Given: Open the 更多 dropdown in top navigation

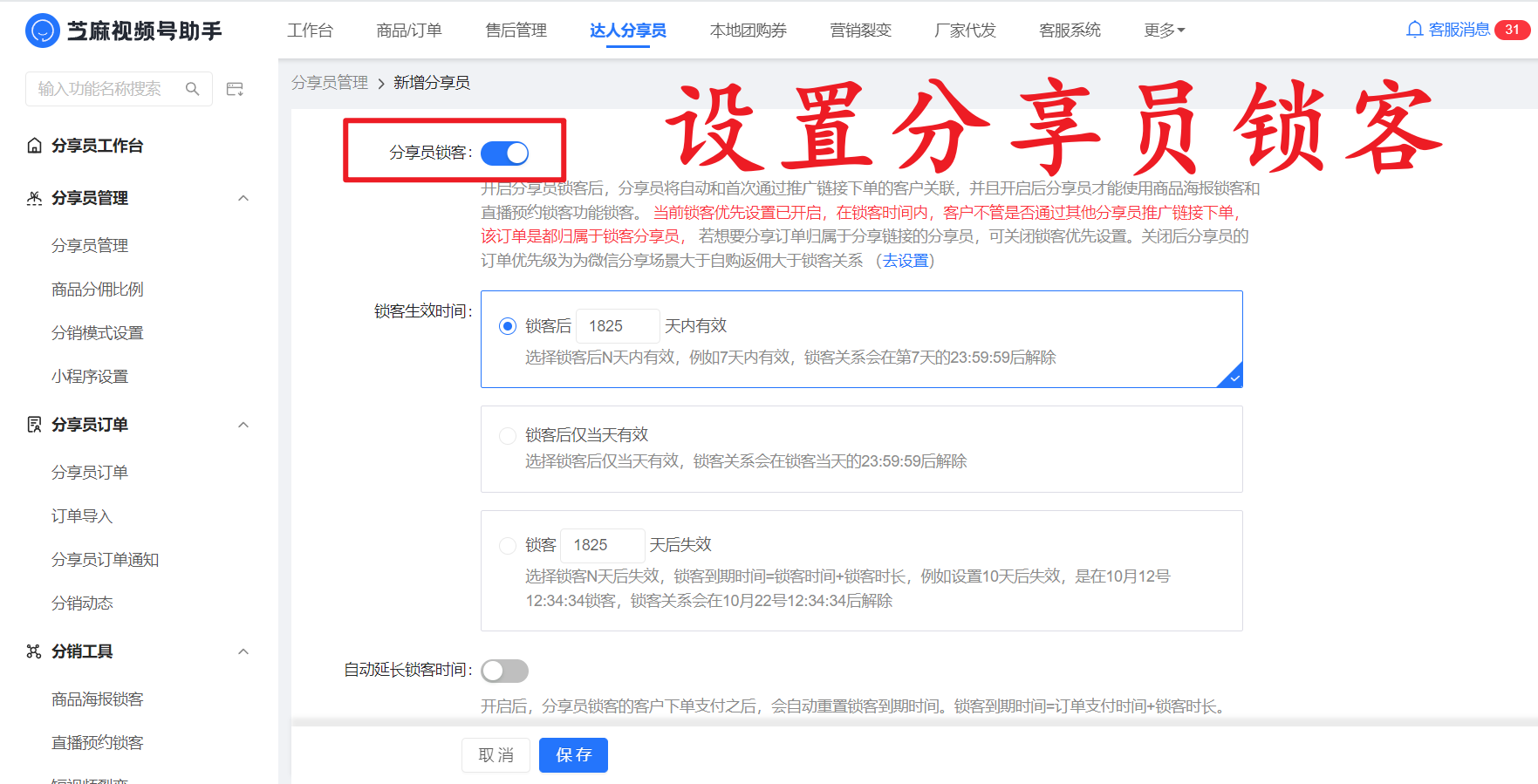Looking at the screenshot, I should click(1164, 31).
